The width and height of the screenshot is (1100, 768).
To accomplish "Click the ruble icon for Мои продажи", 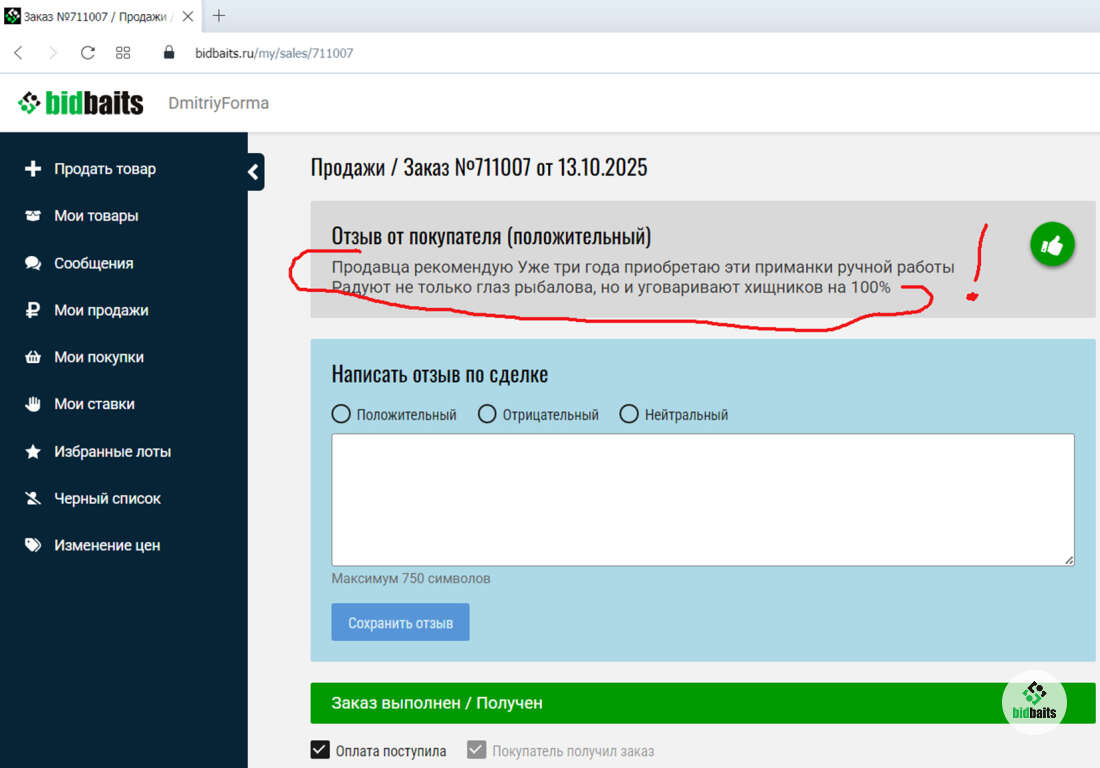I will pos(33,310).
